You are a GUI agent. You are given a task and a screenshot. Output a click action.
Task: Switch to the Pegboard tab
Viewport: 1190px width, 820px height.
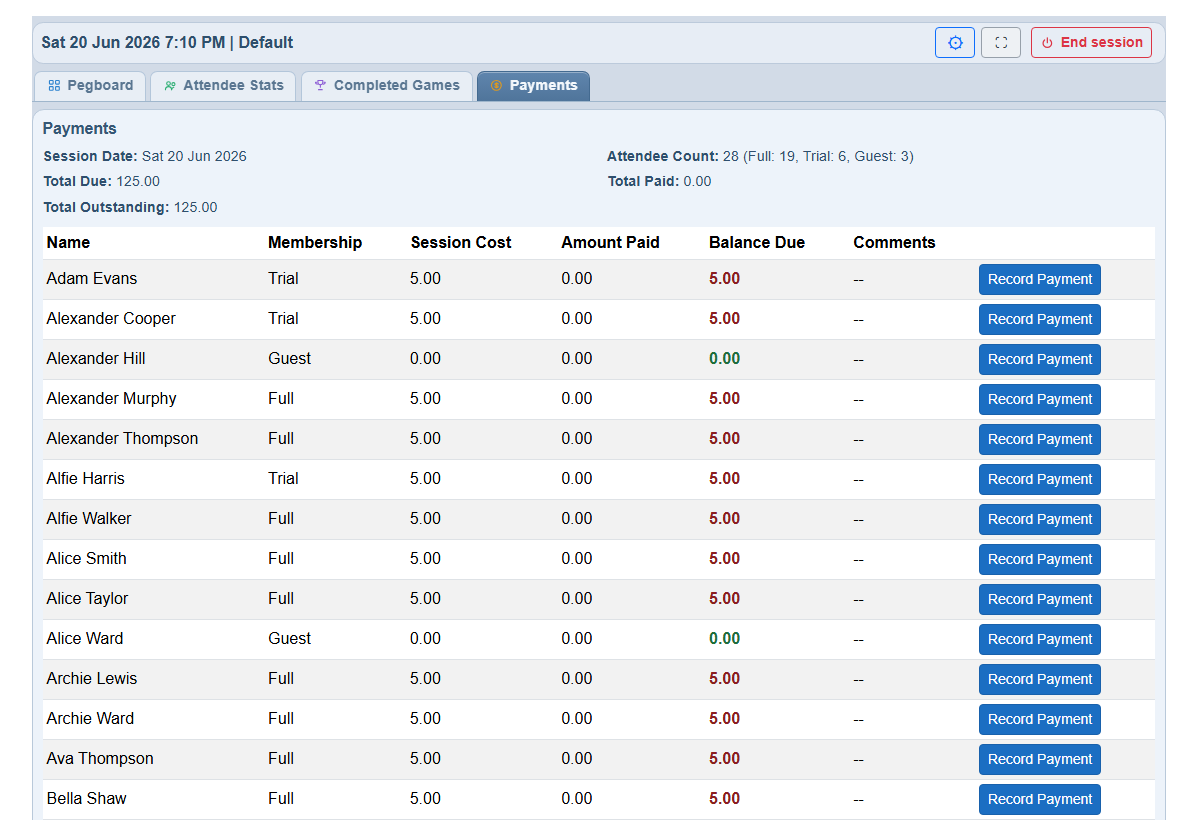(x=90, y=86)
